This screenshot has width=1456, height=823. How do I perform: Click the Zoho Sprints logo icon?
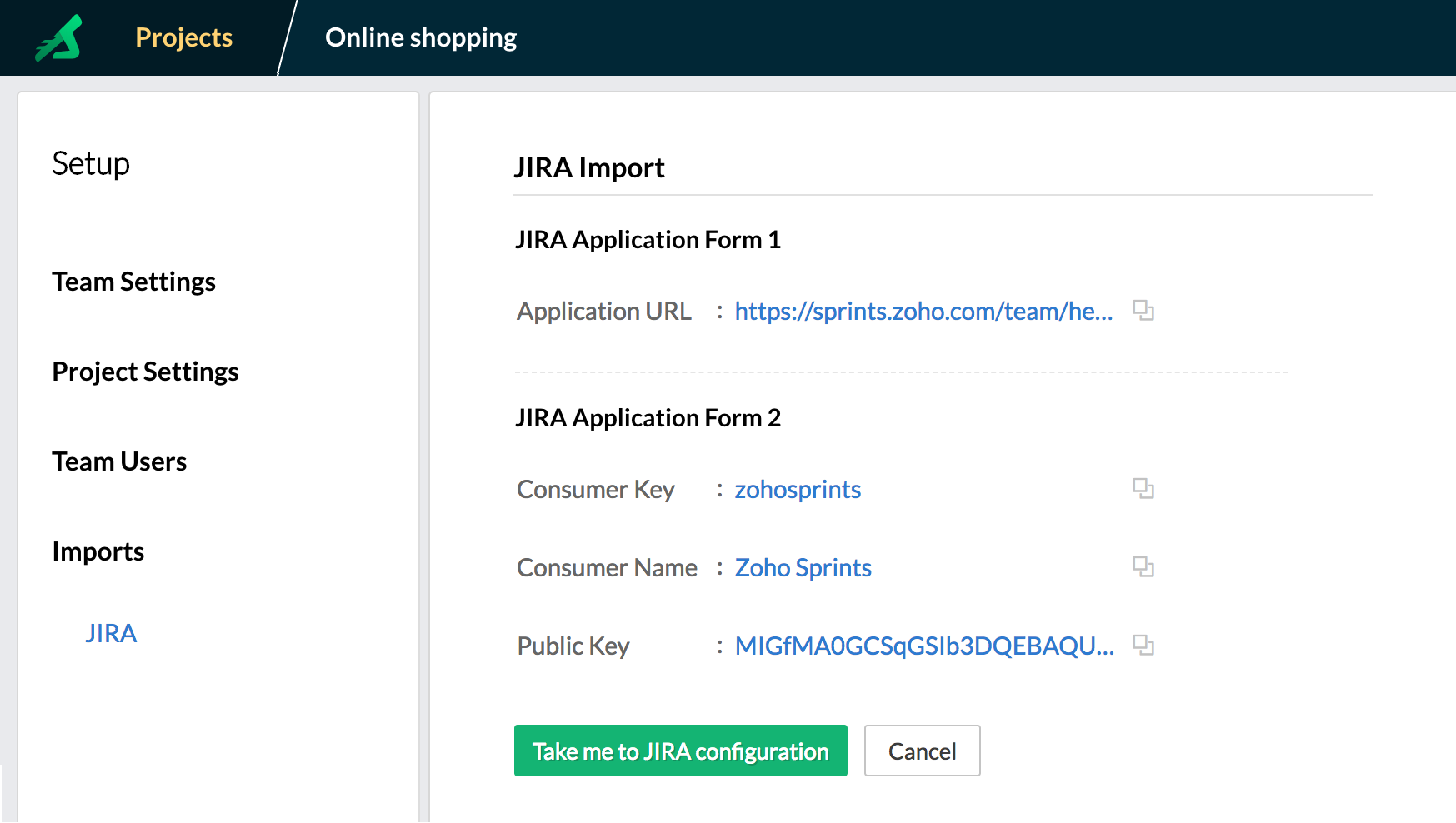[59, 38]
